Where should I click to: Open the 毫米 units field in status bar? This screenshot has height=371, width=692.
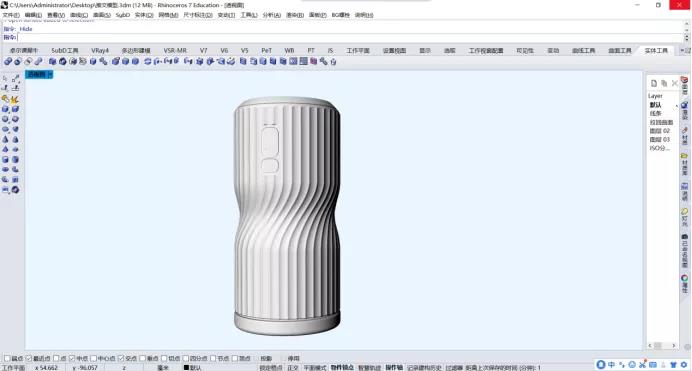point(163,367)
